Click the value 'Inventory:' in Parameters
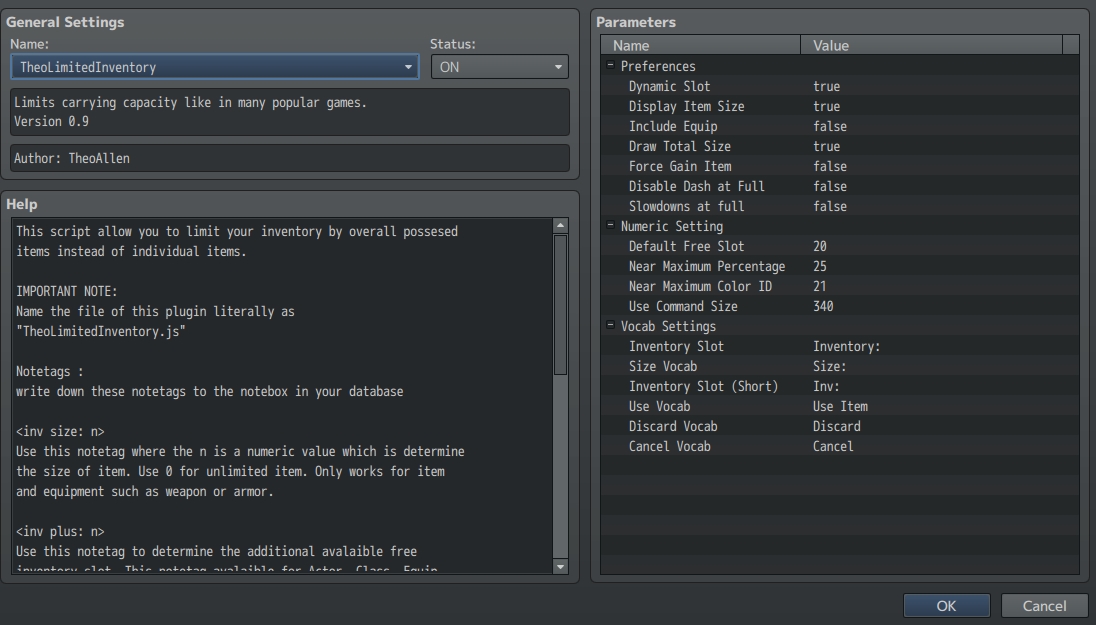 coord(846,346)
